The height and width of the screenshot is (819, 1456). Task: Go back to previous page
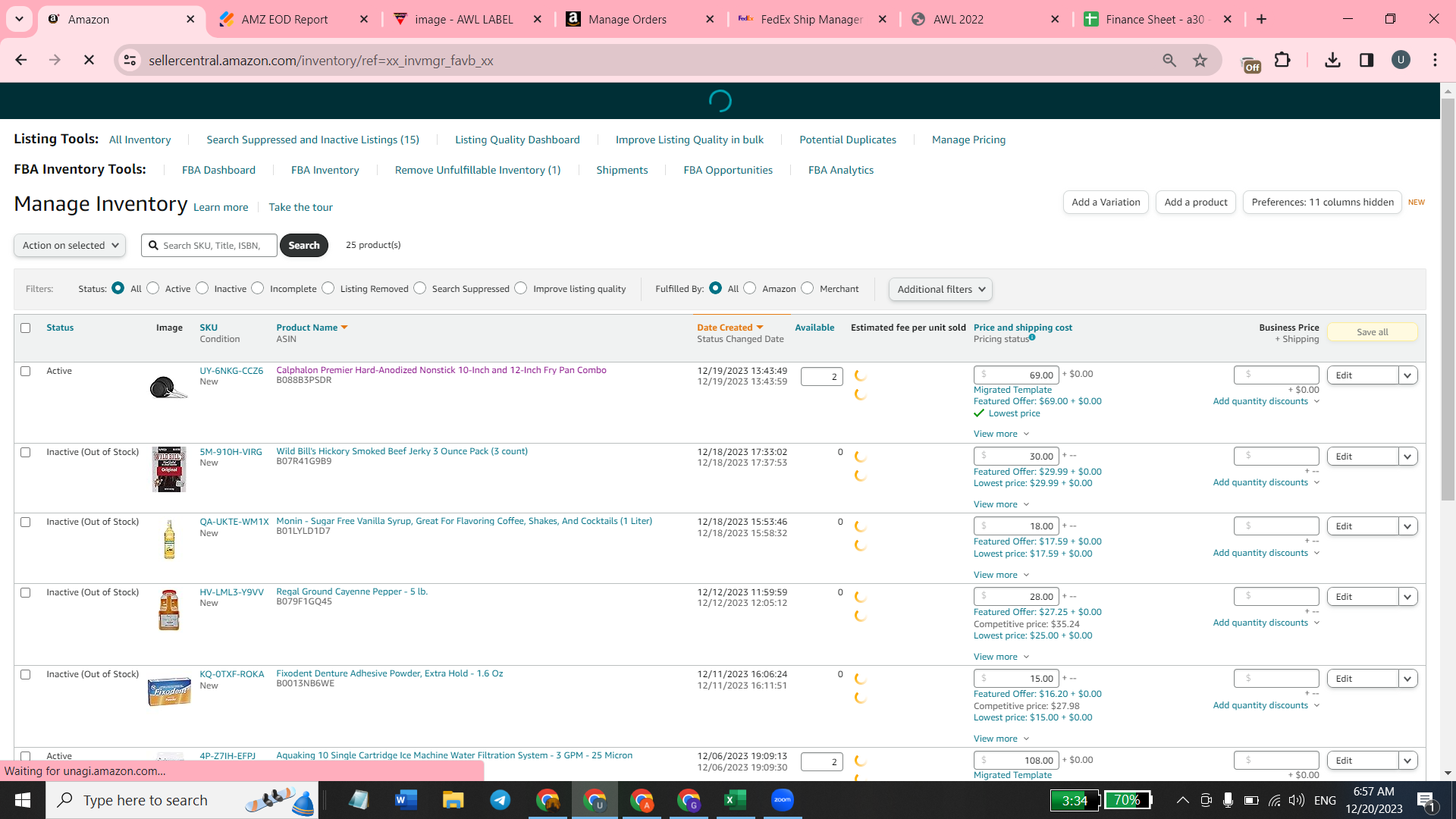click(x=21, y=60)
